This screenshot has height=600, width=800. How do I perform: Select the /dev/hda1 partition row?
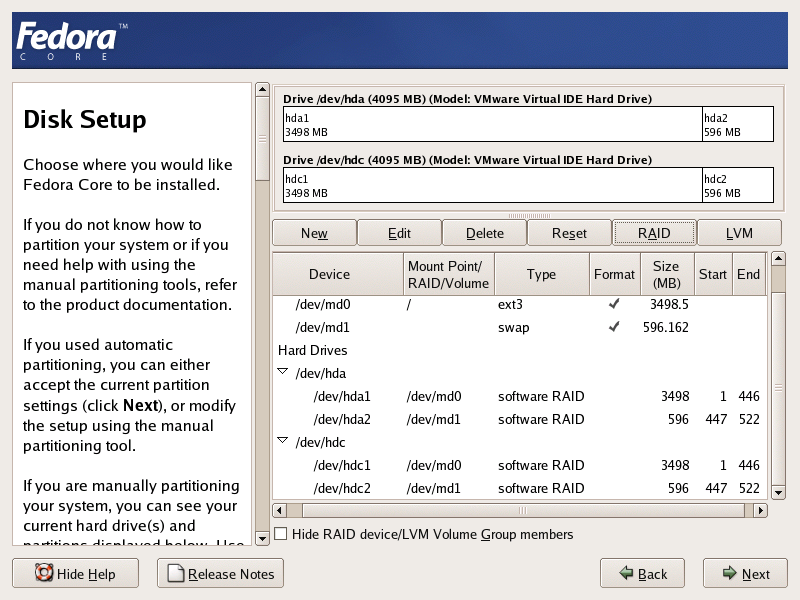coord(519,396)
